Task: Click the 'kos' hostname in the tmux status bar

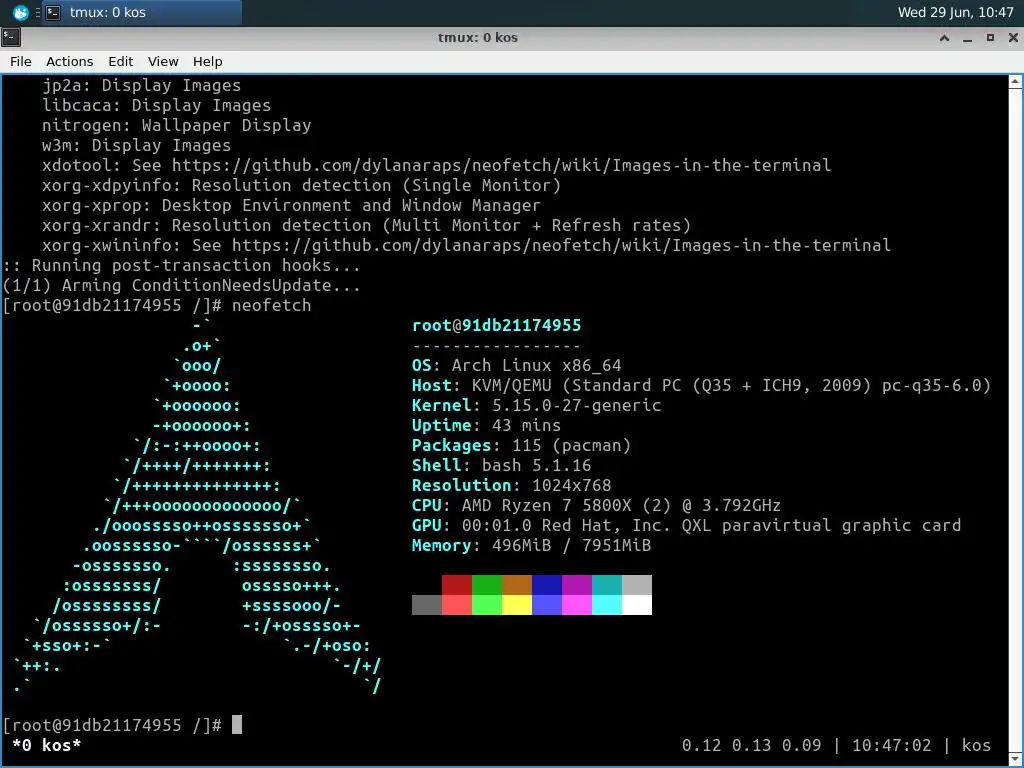Action: coord(976,745)
